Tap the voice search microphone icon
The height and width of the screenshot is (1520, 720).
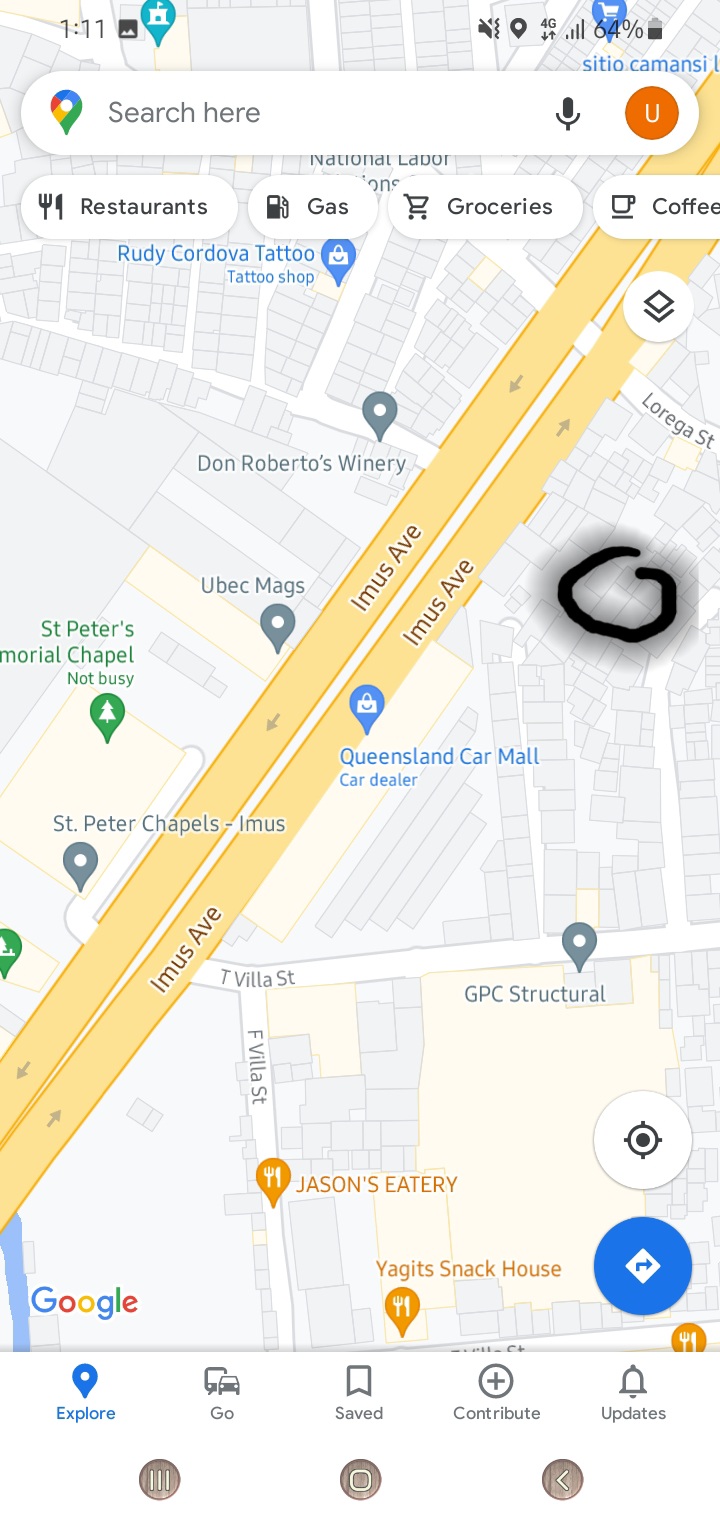(567, 113)
